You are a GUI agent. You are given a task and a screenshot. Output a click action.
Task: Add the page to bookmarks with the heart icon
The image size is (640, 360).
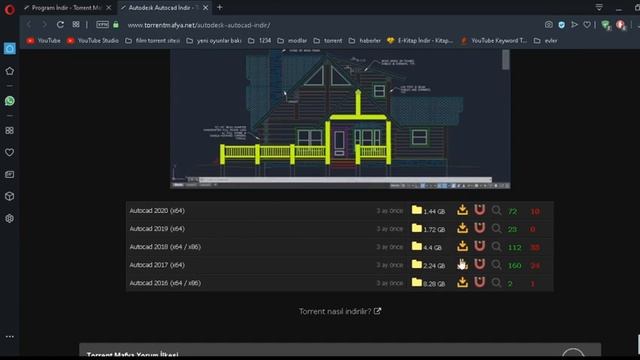point(587,25)
